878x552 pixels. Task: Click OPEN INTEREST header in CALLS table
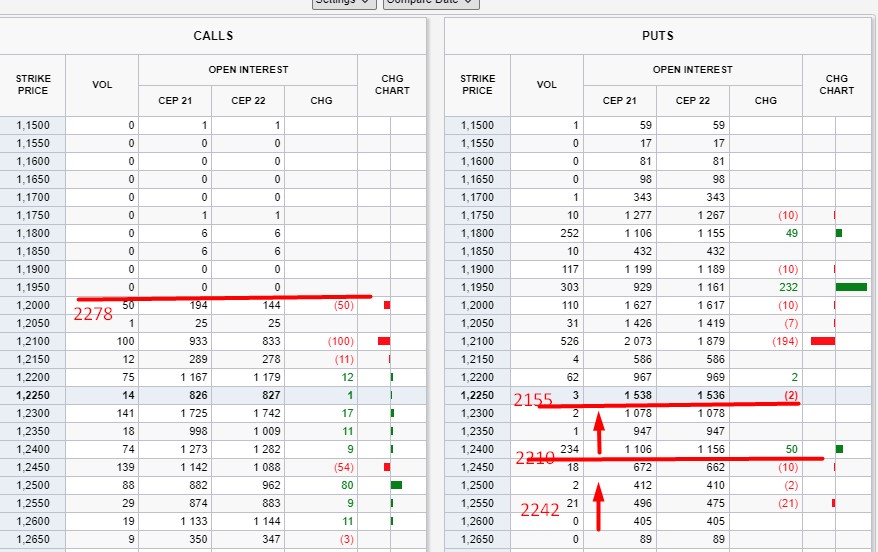coord(248,69)
